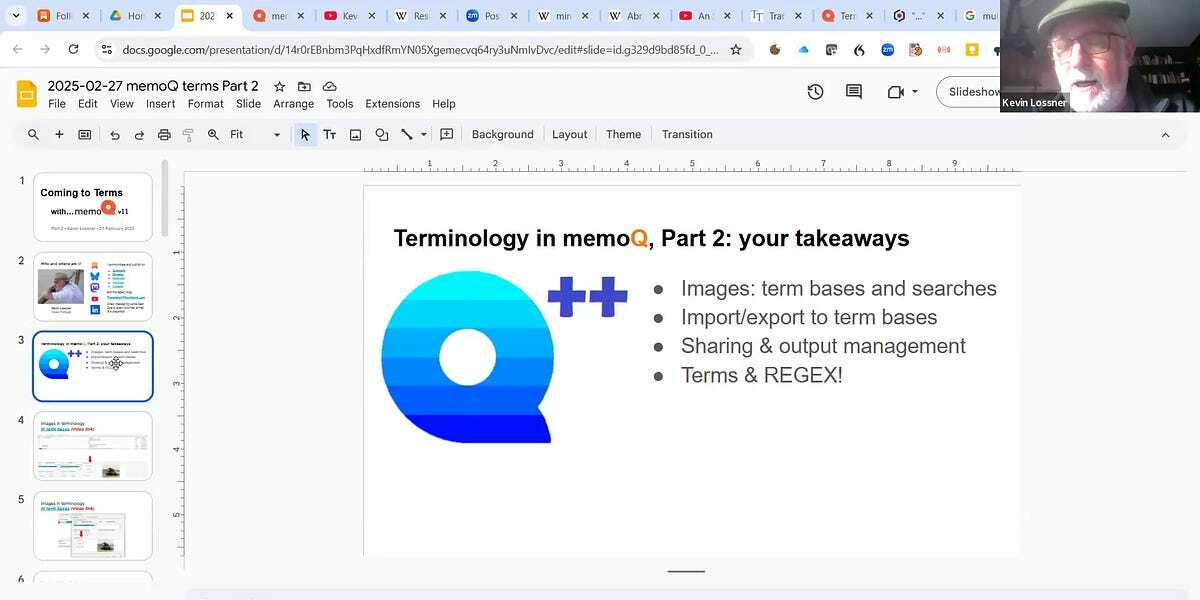Click the cookie extension icon
The image size is (1200, 600).
775,49
